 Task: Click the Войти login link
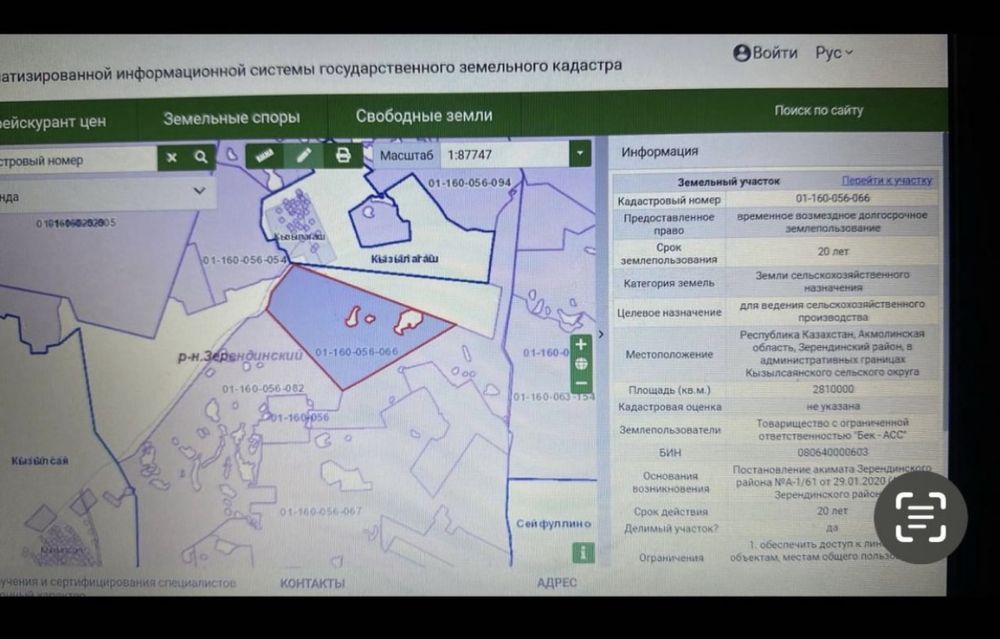pyautogui.click(x=774, y=53)
